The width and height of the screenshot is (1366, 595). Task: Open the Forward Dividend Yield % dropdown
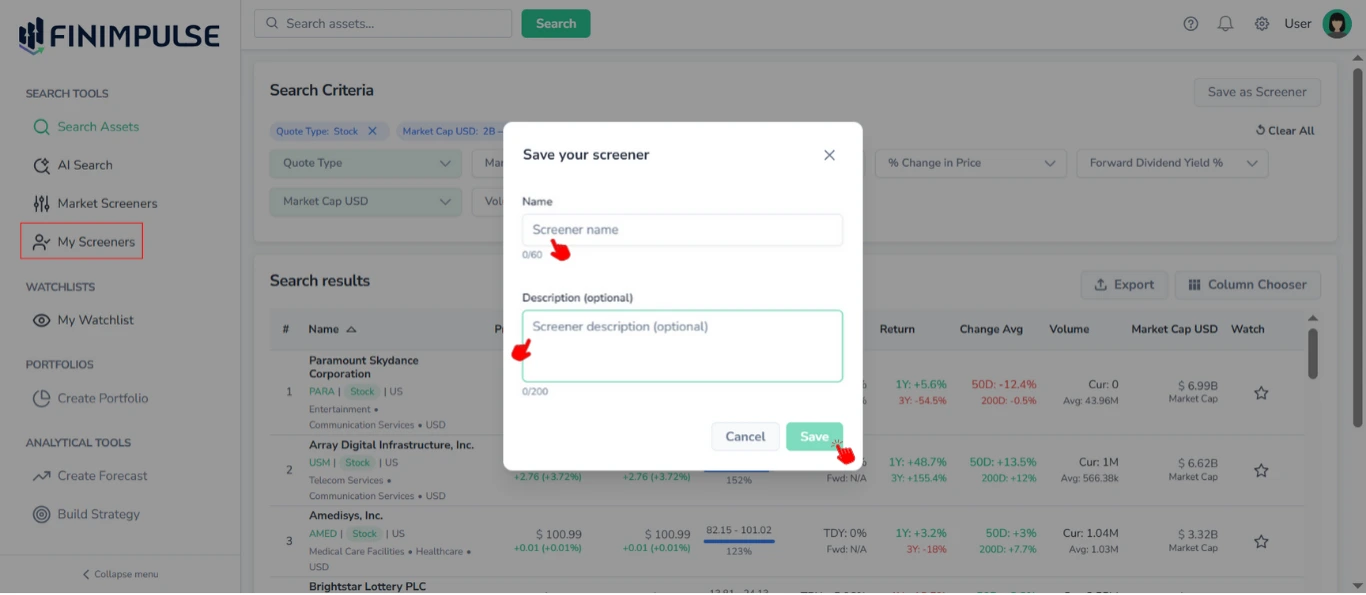point(1172,162)
